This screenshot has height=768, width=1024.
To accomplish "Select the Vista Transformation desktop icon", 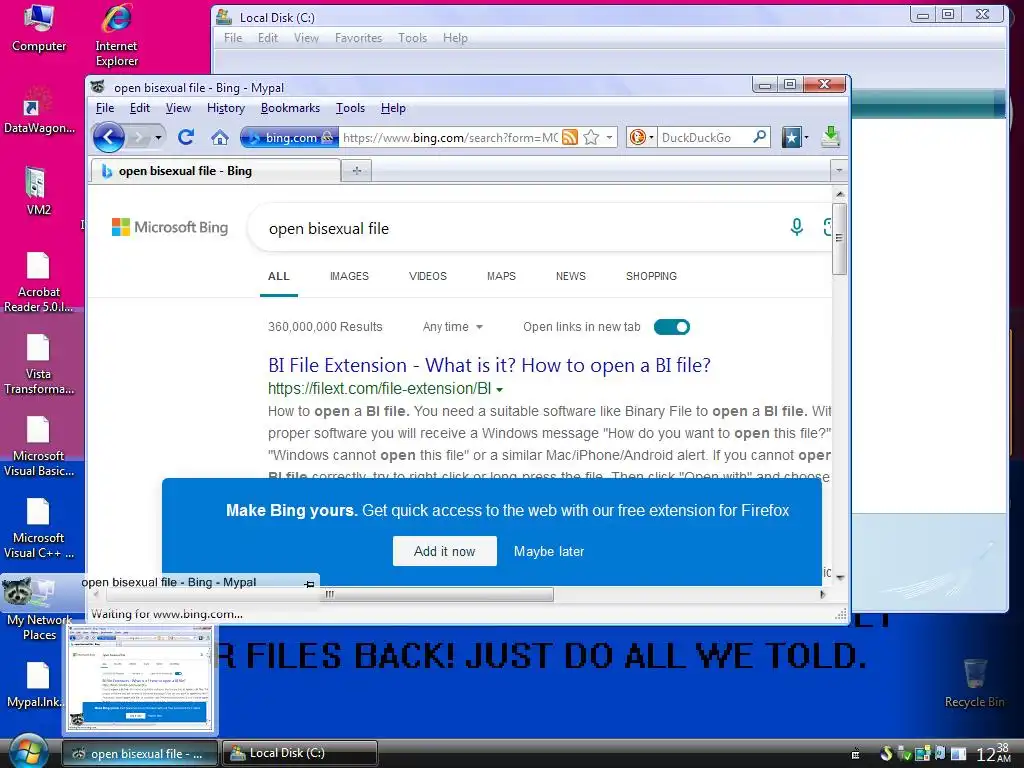I will tap(39, 364).
